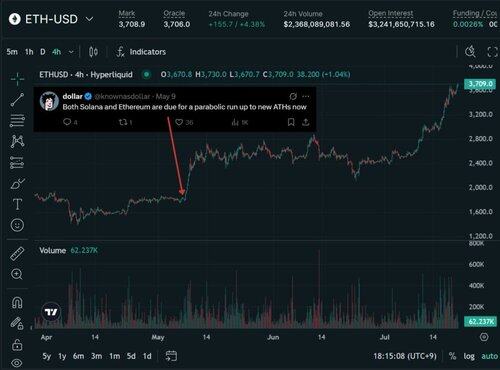Image resolution: width=500 pixels, height=370 pixels.
Task: Select the brush drawing tool
Action: 17,183
